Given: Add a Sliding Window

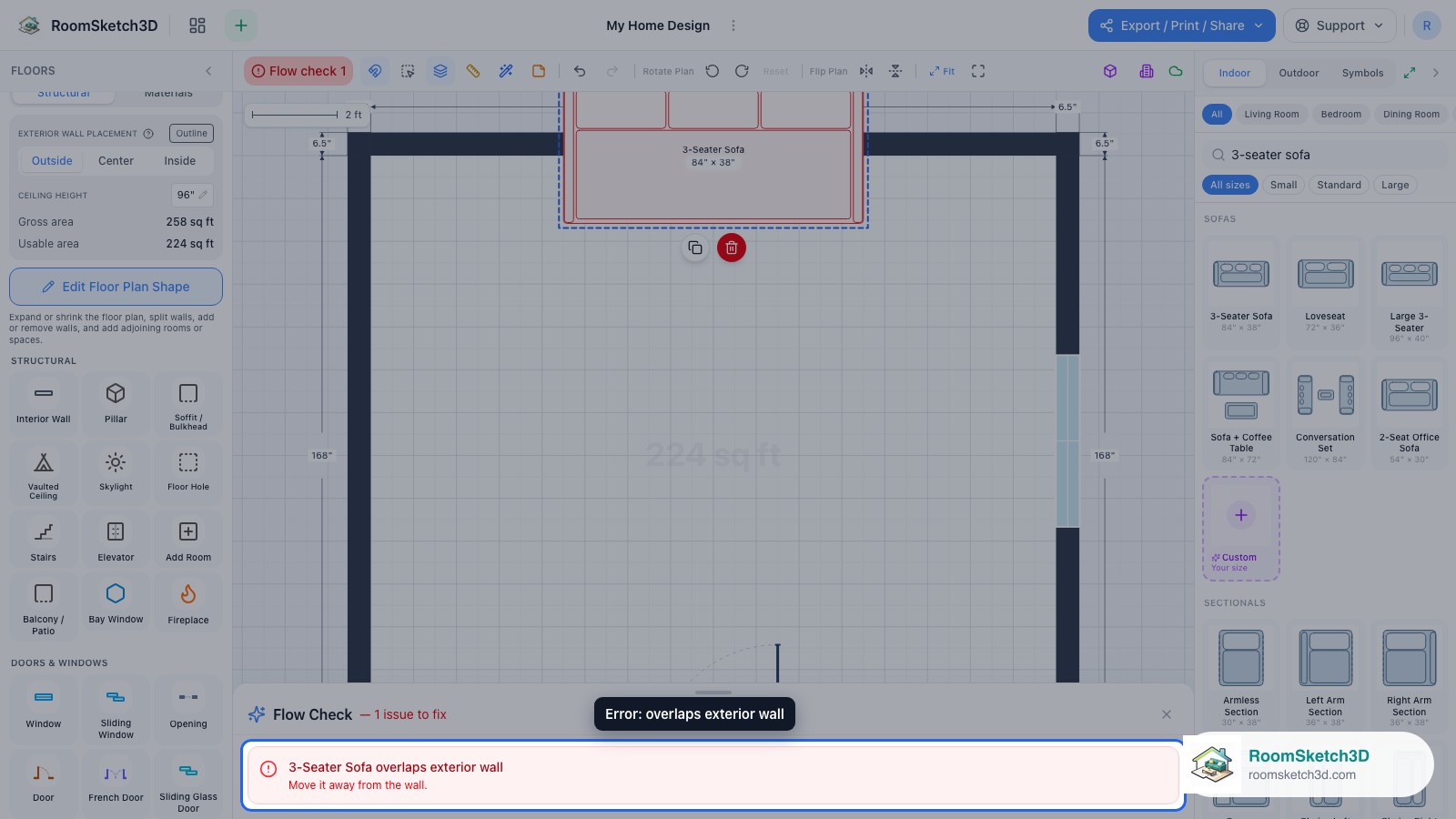Looking at the screenshot, I should coord(116,712).
